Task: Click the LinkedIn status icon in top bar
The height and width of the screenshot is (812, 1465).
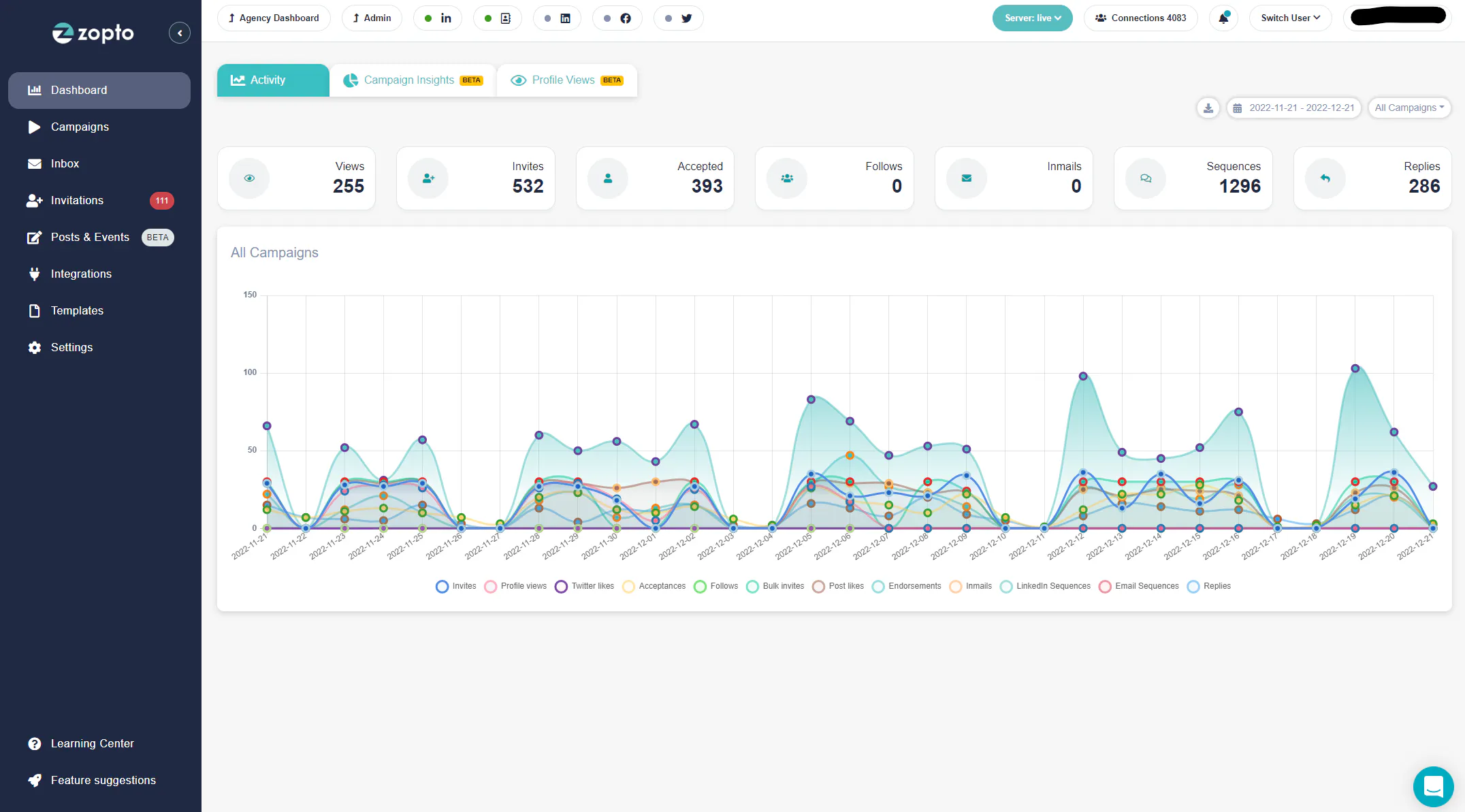Action: (x=438, y=18)
